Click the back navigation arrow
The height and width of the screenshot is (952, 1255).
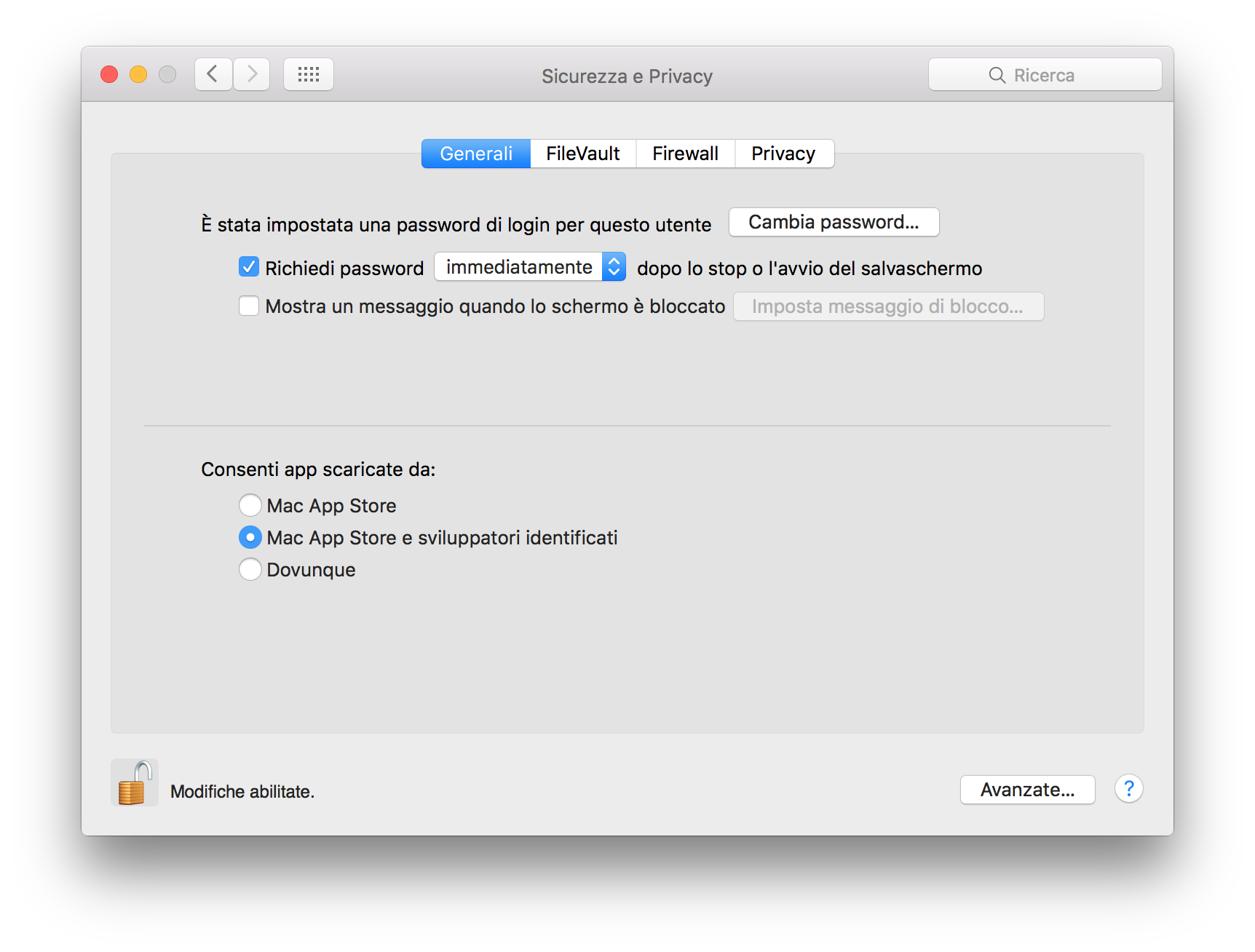[x=213, y=74]
